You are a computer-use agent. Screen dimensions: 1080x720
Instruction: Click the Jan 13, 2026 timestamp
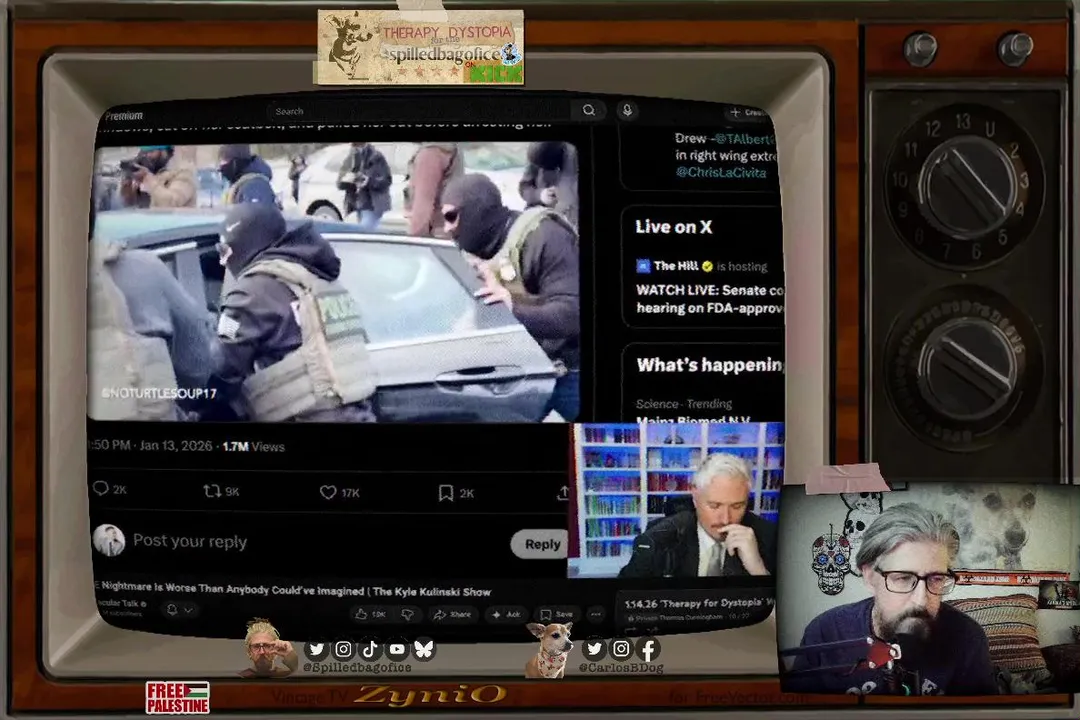176,446
